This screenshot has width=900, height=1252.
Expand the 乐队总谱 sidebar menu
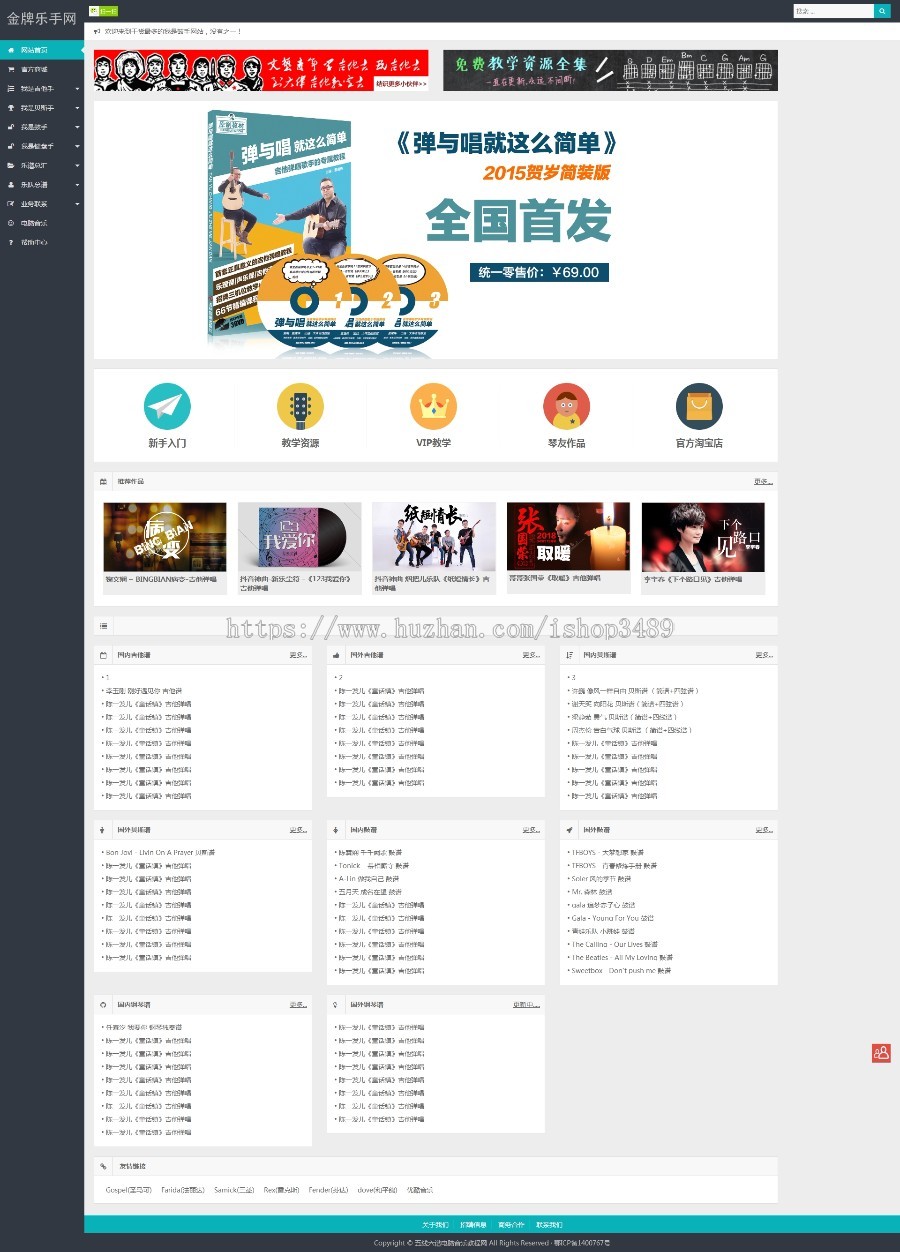[x=40, y=184]
